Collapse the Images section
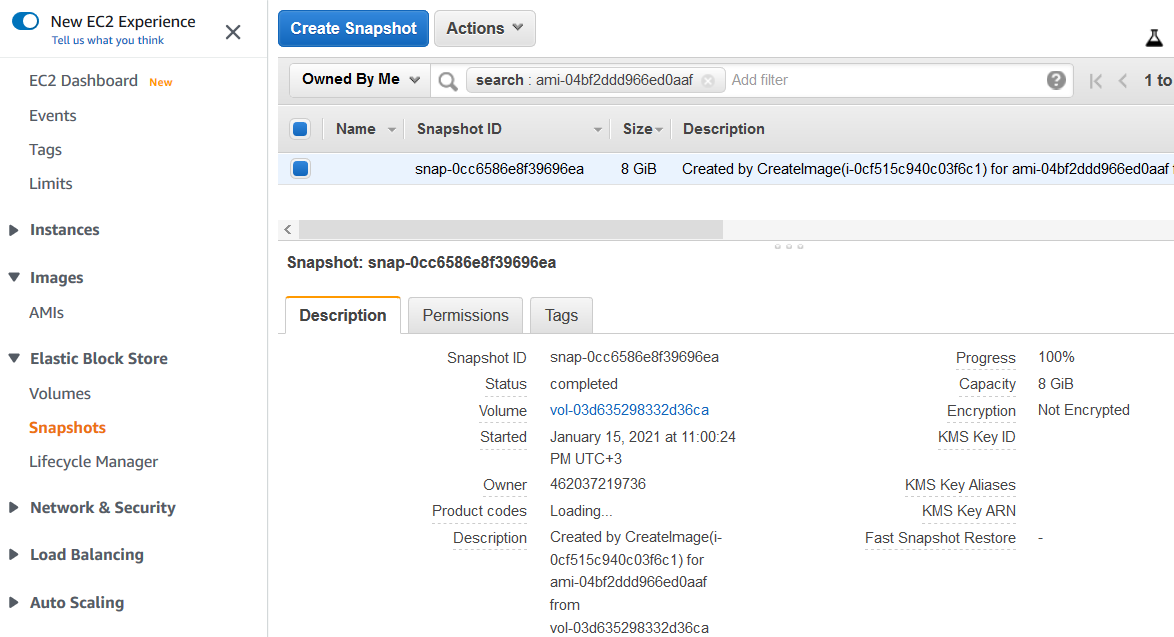The height and width of the screenshot is (637, 1174). [13, 278]
